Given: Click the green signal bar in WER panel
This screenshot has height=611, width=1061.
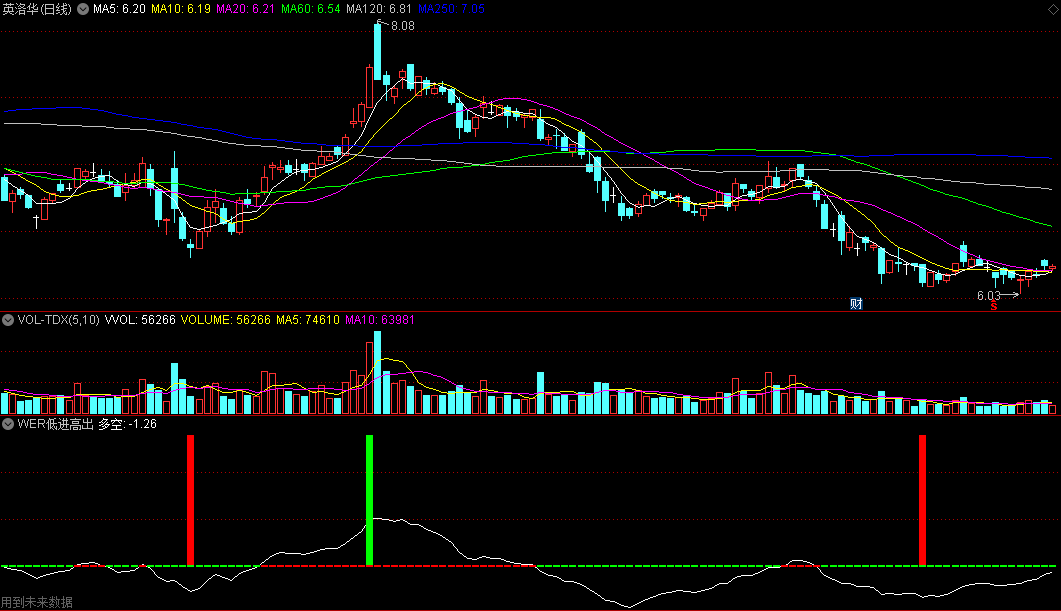Looking at the screenshot, I should 369,500.
